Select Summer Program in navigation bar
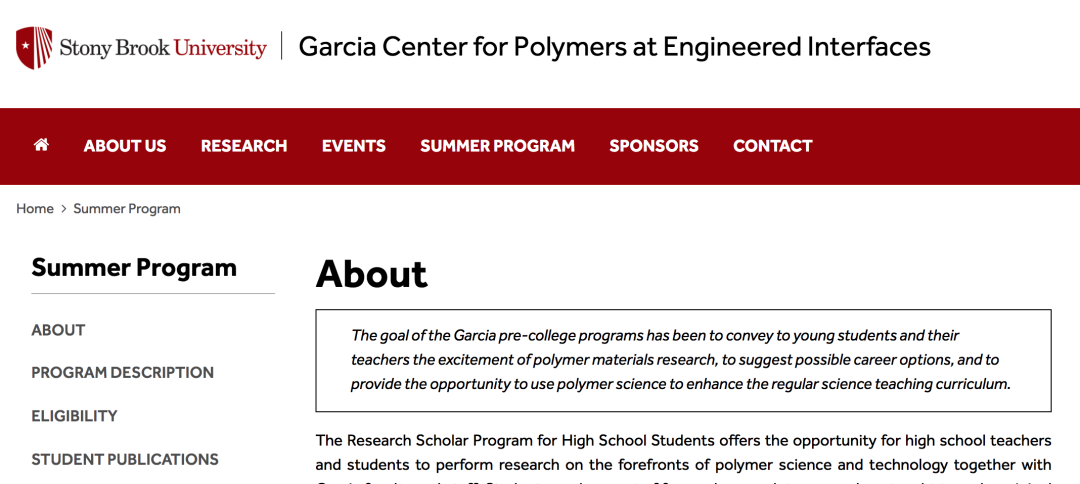1080x484 pixels. tap(497, 146)
